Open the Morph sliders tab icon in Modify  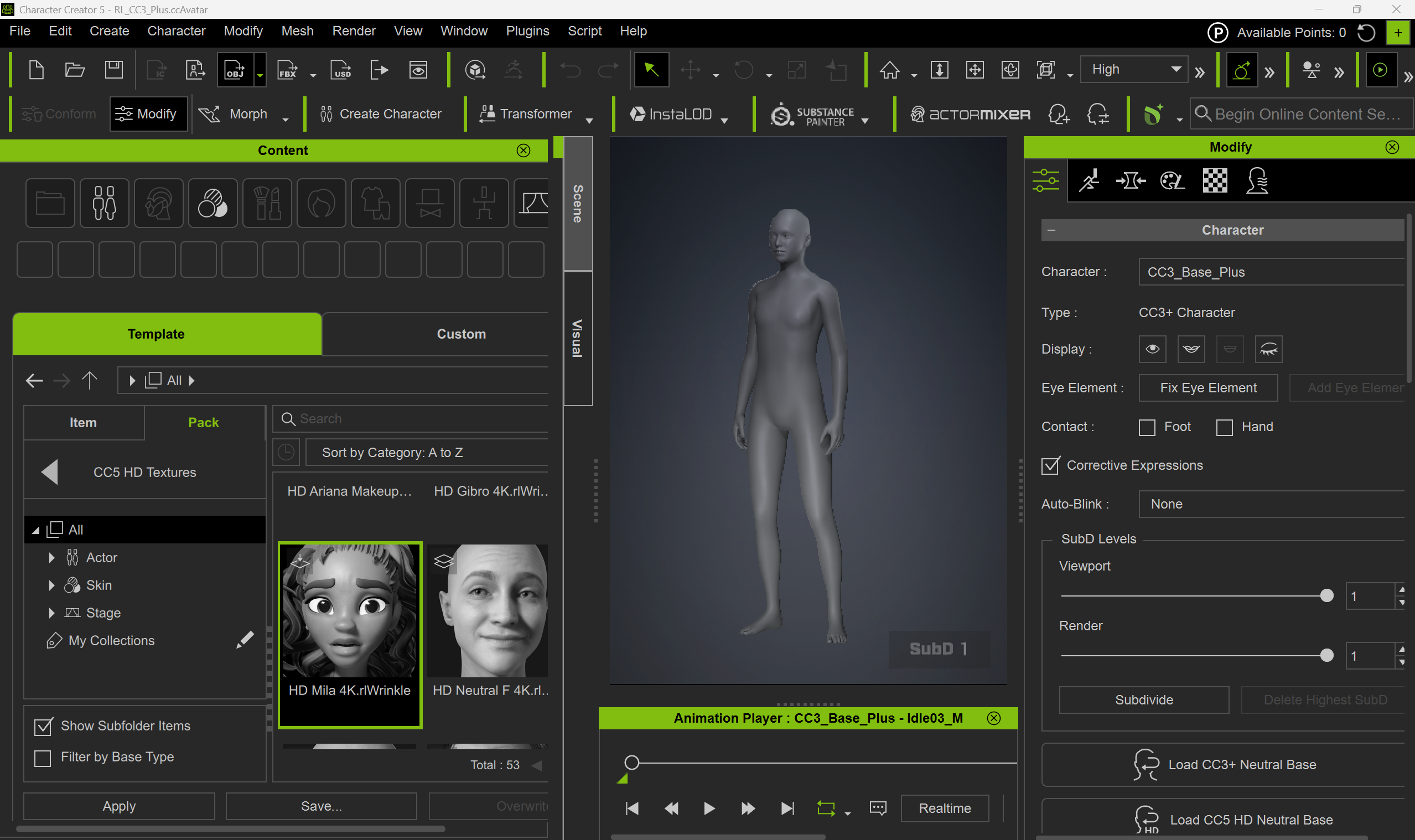(x=1045, y=181)
